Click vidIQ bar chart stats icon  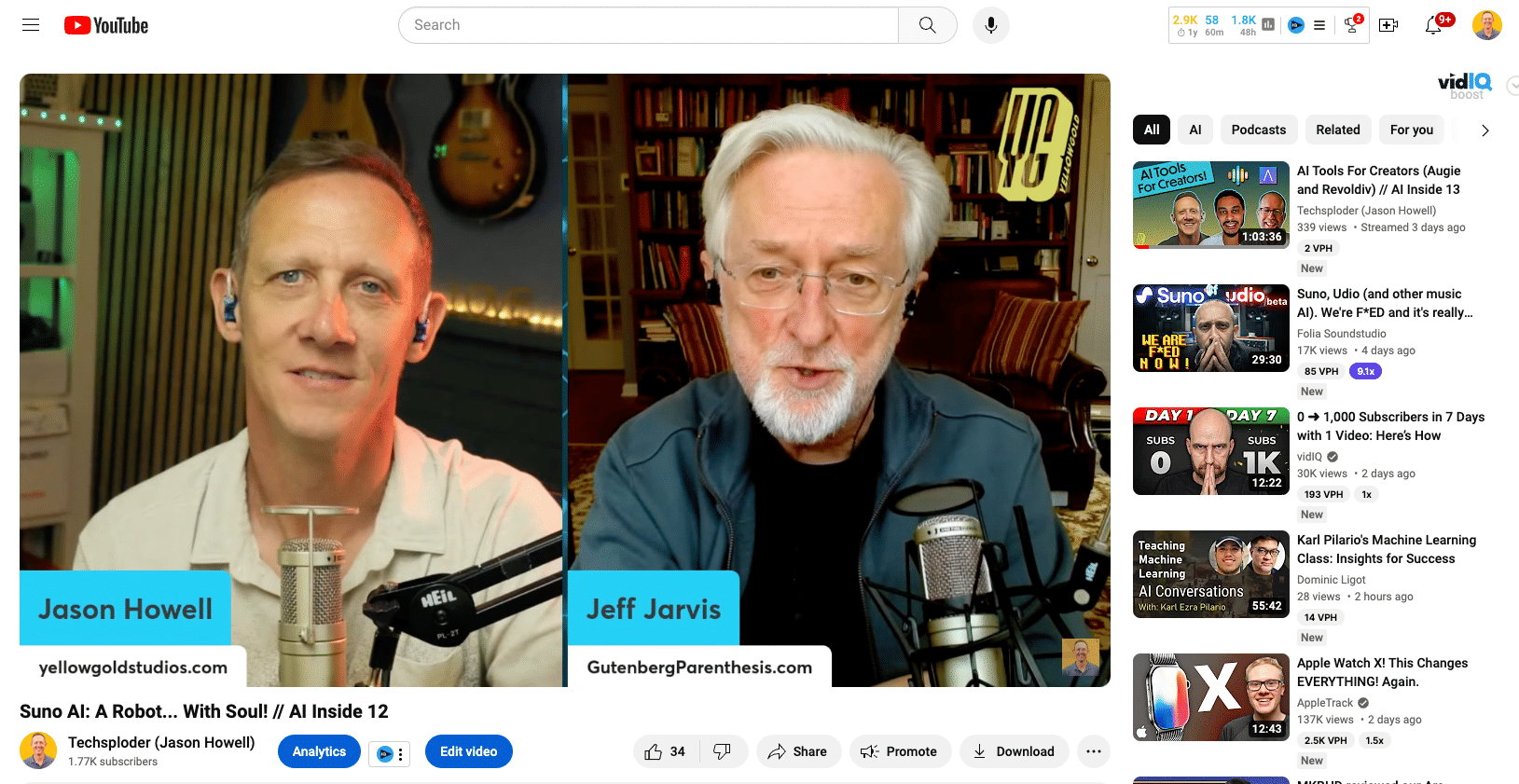click(1268, 25)
